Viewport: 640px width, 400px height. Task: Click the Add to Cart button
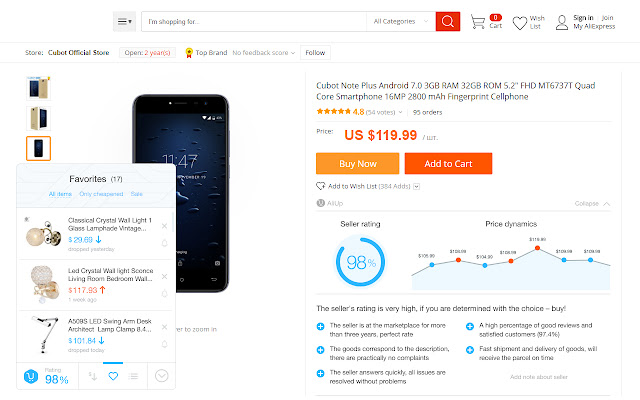447,164
